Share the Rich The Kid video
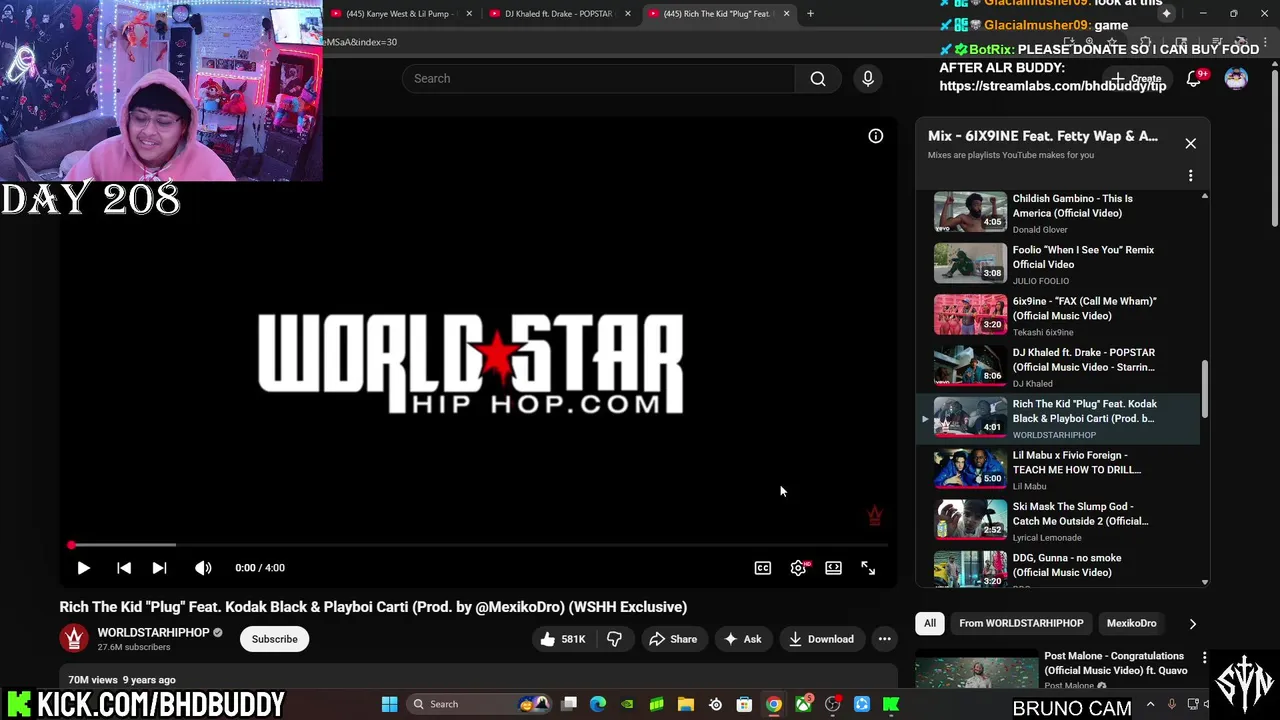The image size is (1280, 720). (x=673, y=639)
